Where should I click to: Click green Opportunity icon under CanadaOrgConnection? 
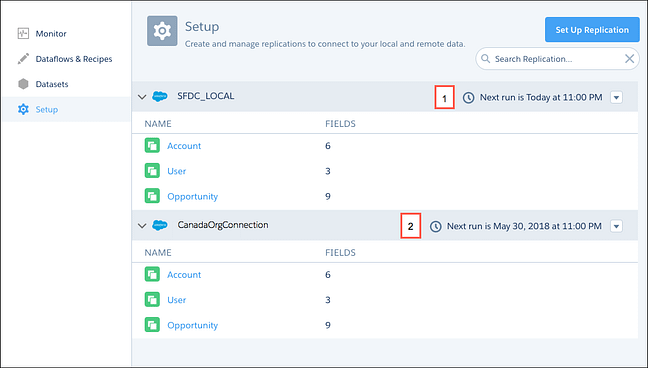coord(152,325)
